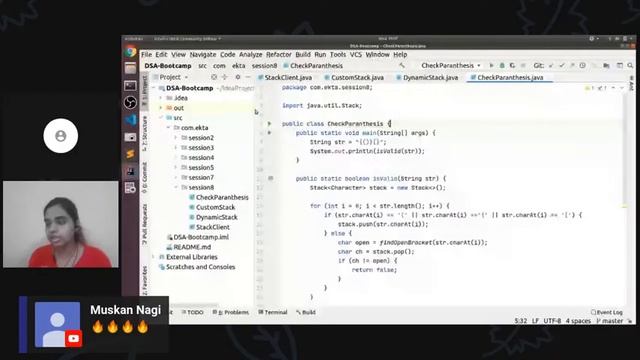Expand the session2 package
Viewport: 640px width, 360px height.
(x=176, y=138)
